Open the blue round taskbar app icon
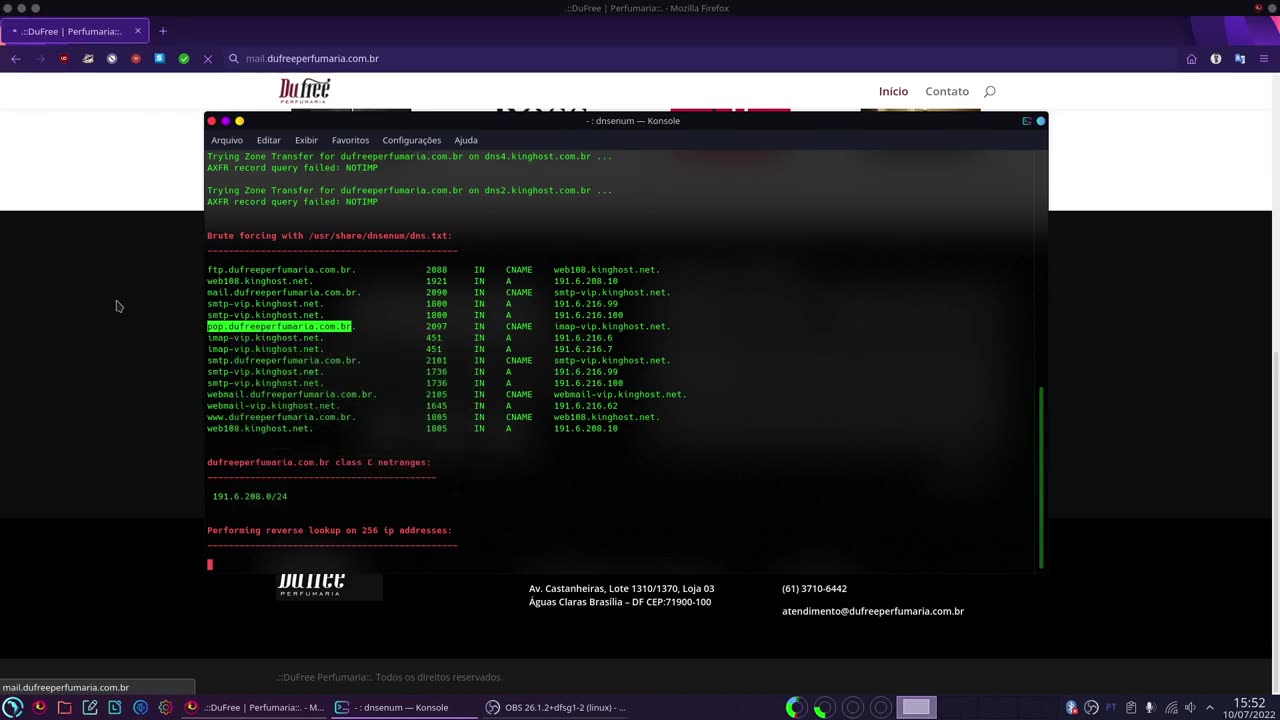This screenshot has height=720, width=1280. click(x=140, y=707)
